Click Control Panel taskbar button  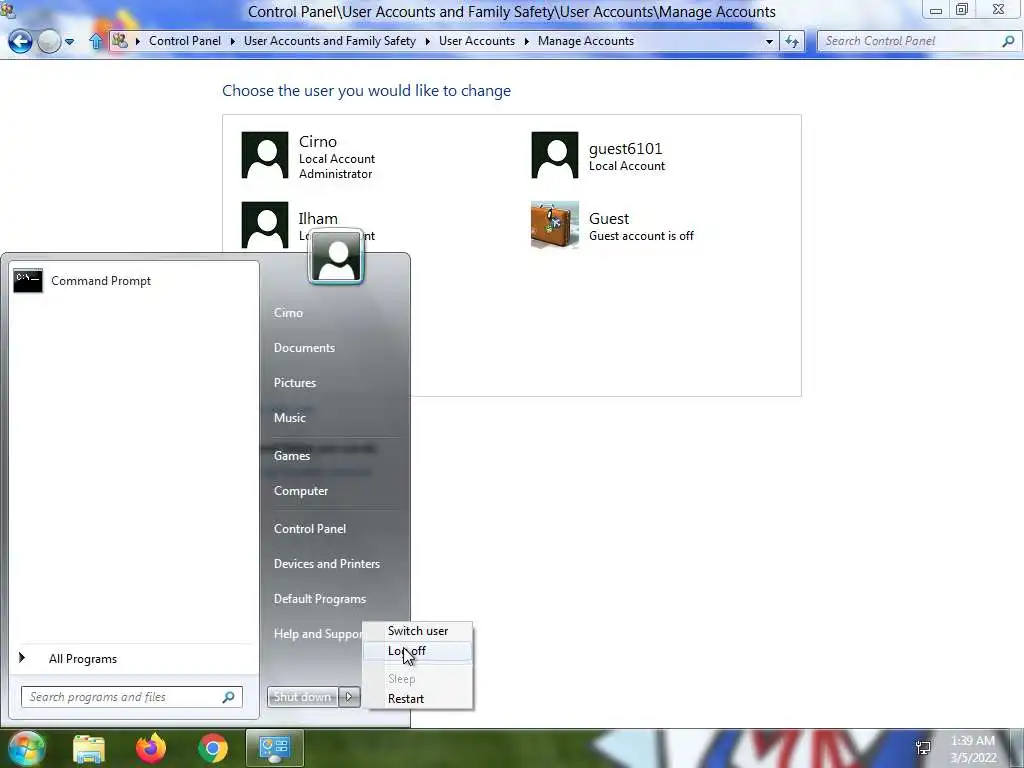(274, 748)
